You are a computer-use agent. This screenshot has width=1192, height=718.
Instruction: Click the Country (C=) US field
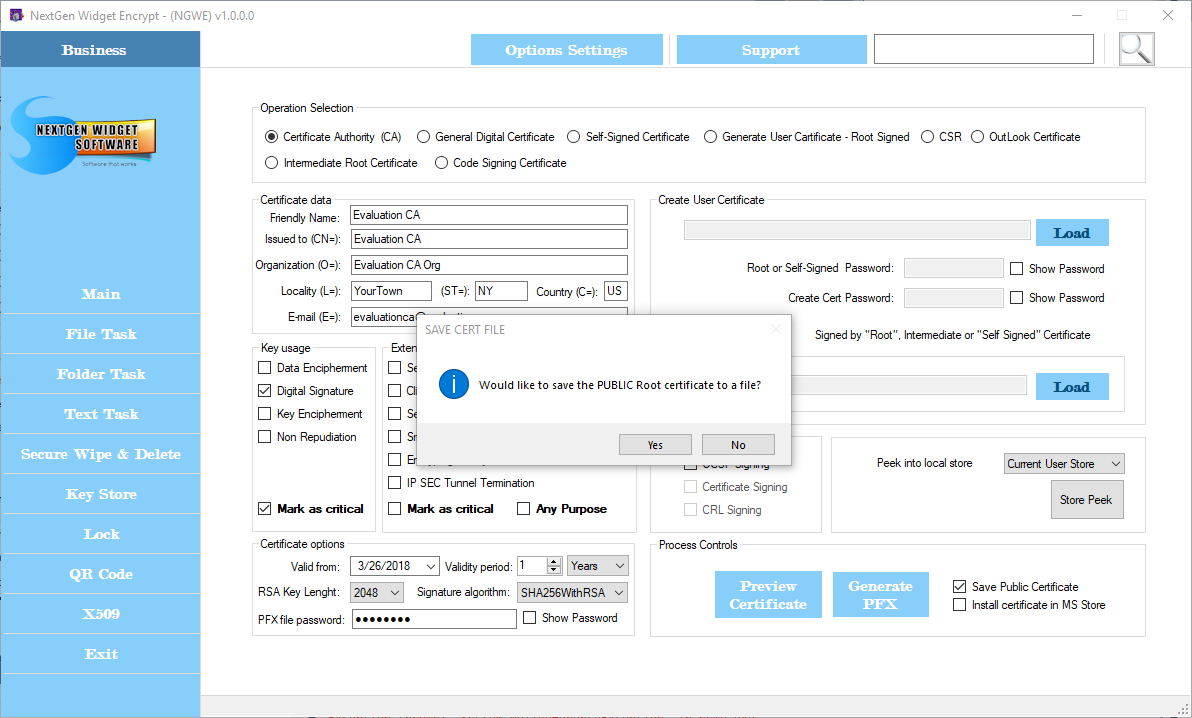tap(615, 291)
